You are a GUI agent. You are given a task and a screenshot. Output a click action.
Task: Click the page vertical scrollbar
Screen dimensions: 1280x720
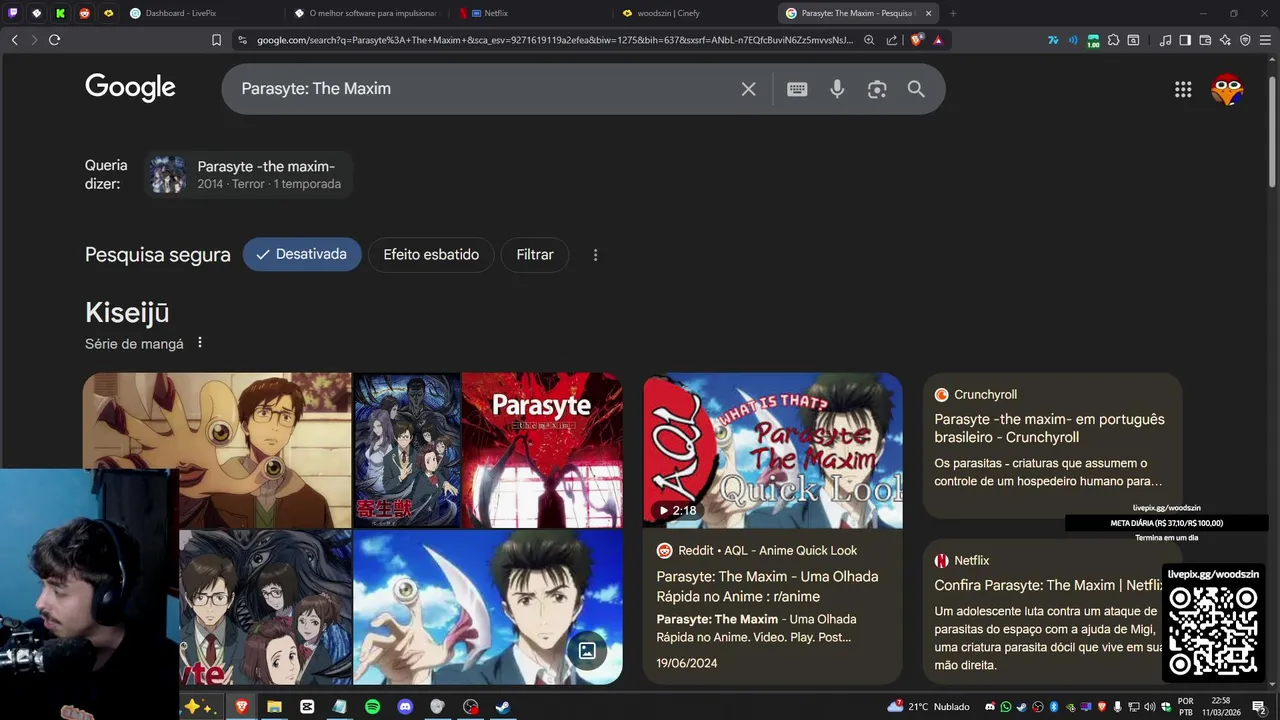click(x=1272, y=130)
